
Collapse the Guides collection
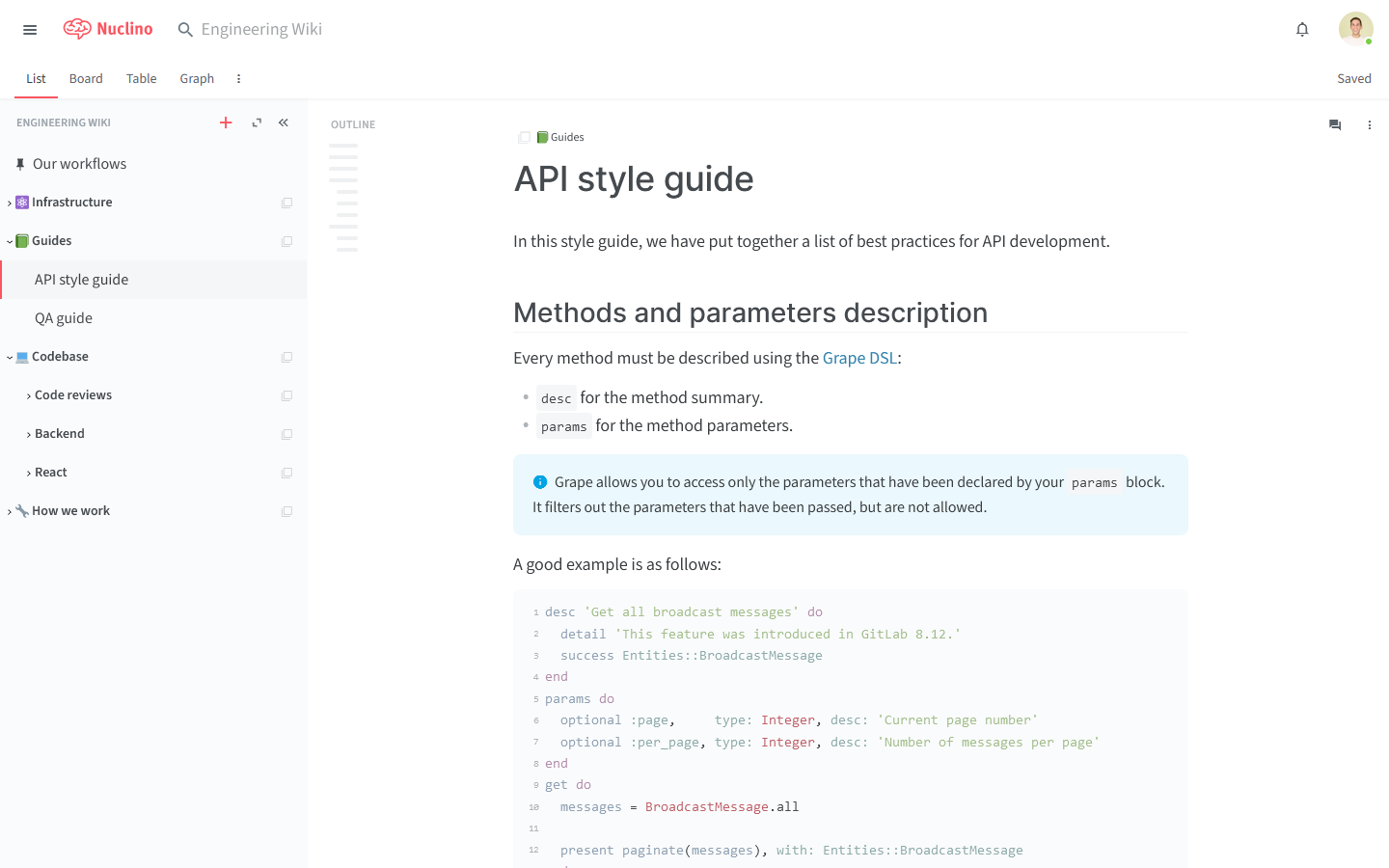pos(10,241)
